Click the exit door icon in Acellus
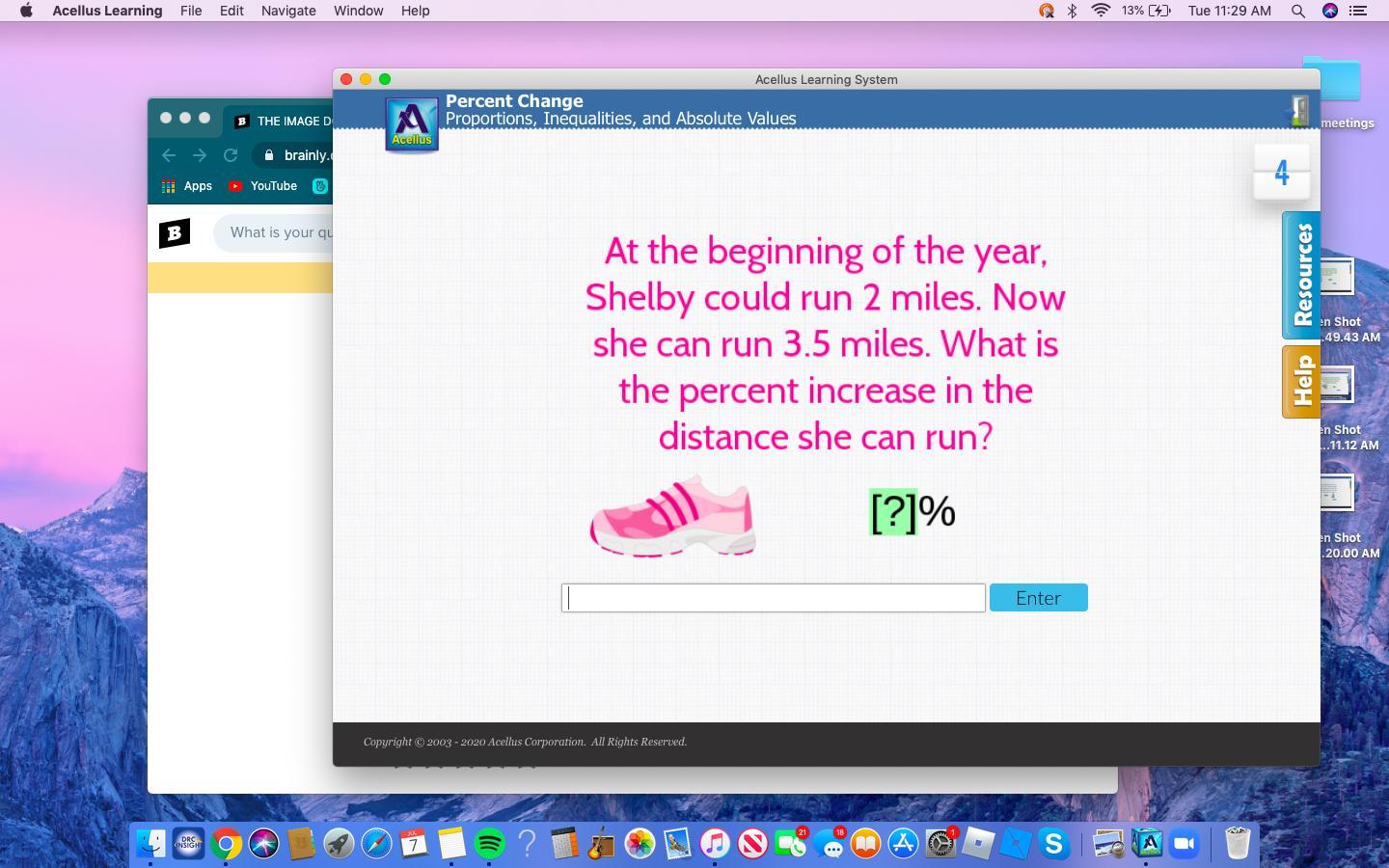Screen dimensions: 1389x868 point(1299,110)
